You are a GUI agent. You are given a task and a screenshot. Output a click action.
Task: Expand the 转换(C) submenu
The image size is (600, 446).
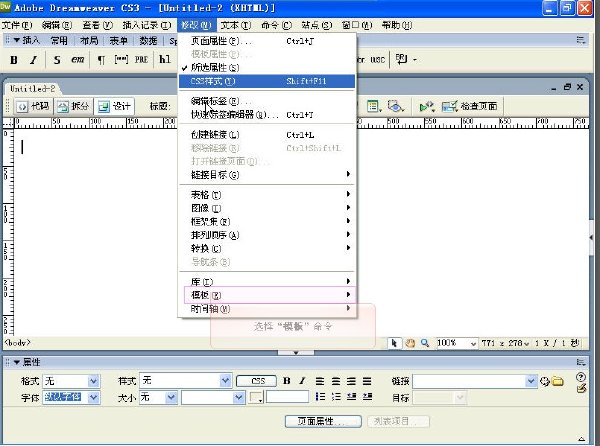pos(267,248)
